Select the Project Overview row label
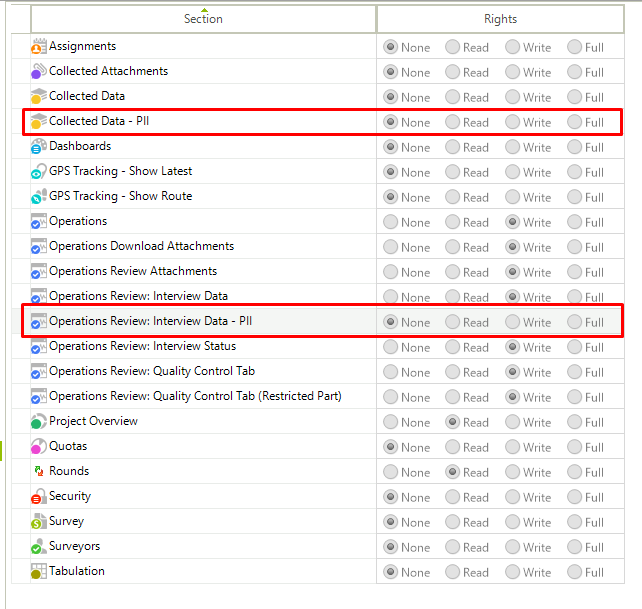 pos(93,421)
